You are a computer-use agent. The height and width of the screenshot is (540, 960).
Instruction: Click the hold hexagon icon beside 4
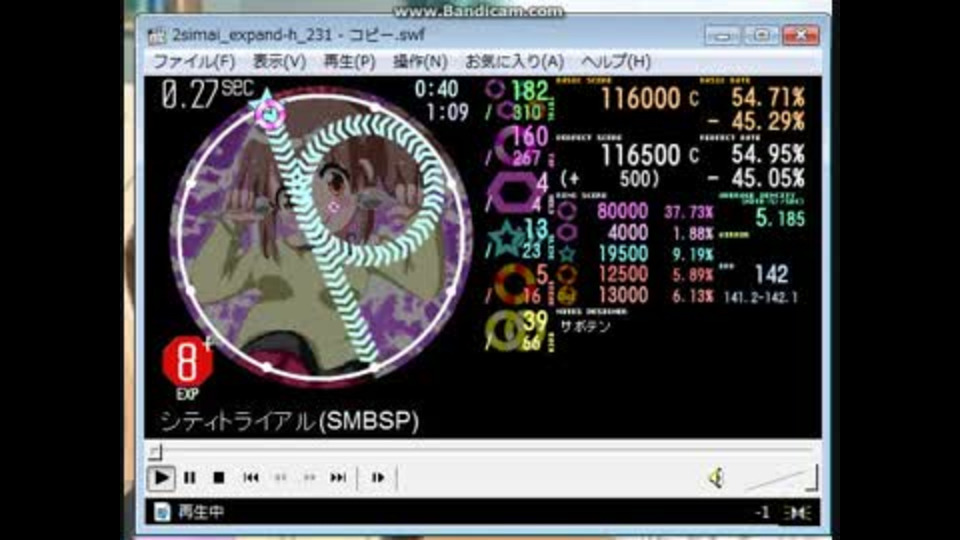[514, 192]
